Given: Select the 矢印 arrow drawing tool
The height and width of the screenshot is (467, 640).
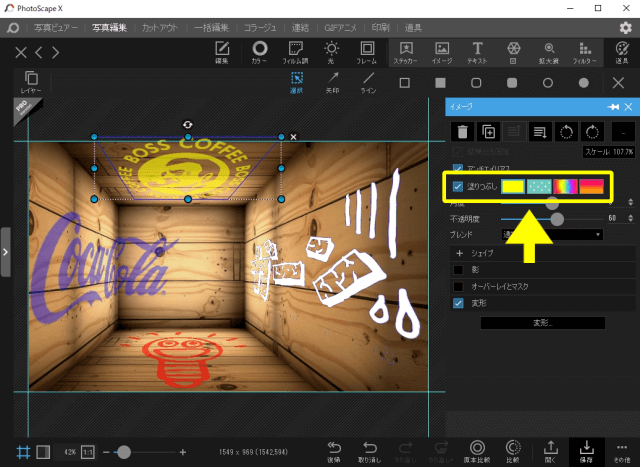Looking at the screenshot, I should pos(333,82).
